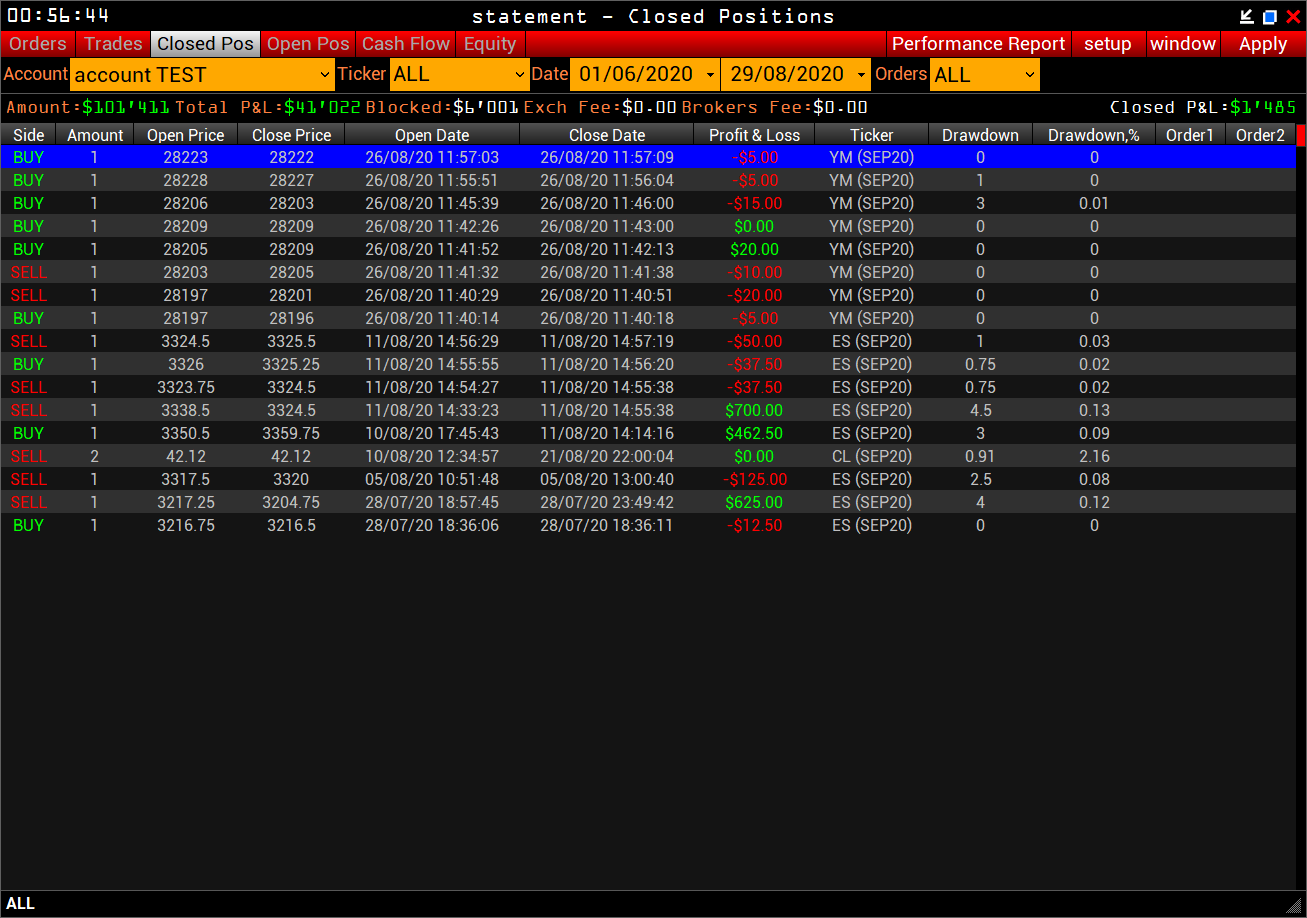
Task: Show the Equity tab
Action: [490, 44]
